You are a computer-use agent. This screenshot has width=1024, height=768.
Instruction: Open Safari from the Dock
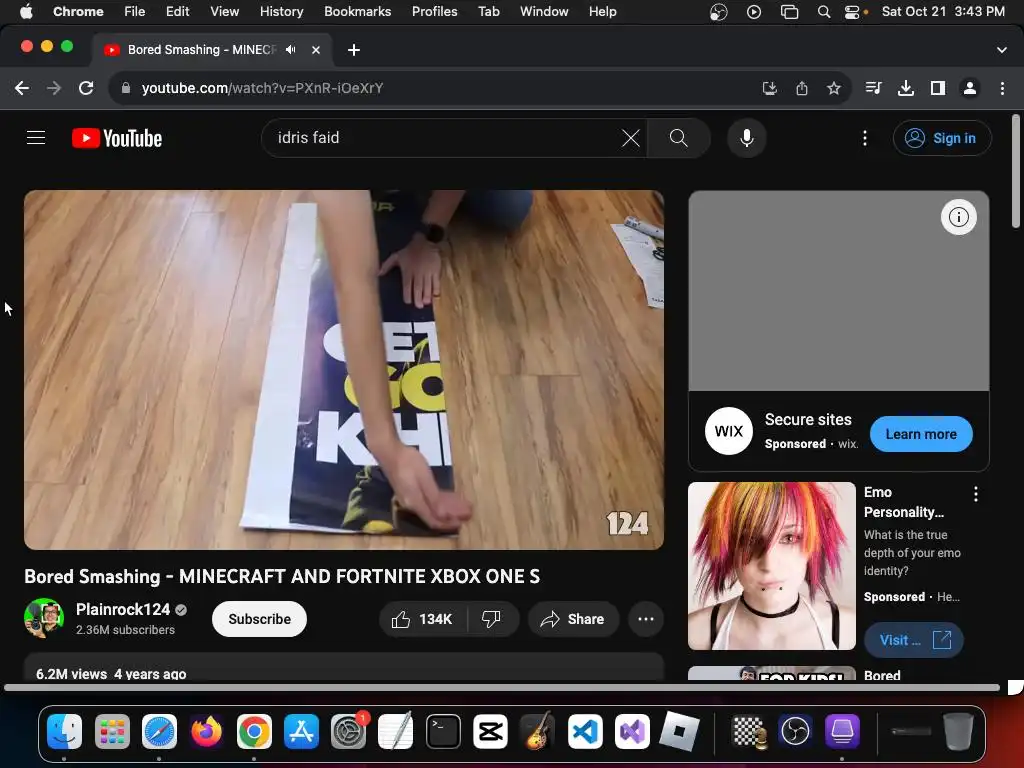click(x=159, y=731)
